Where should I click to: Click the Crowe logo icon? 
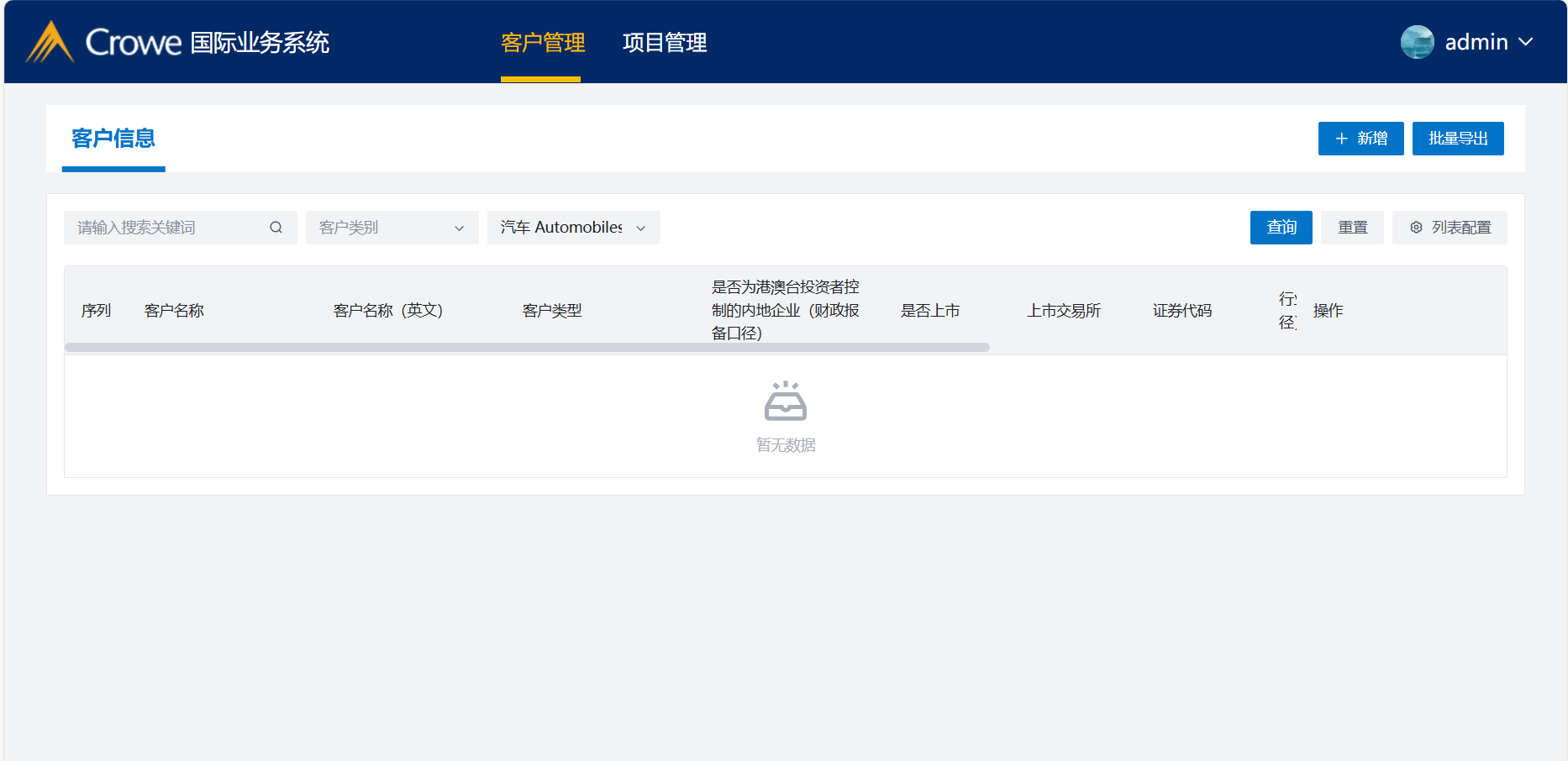click(50, 42)
